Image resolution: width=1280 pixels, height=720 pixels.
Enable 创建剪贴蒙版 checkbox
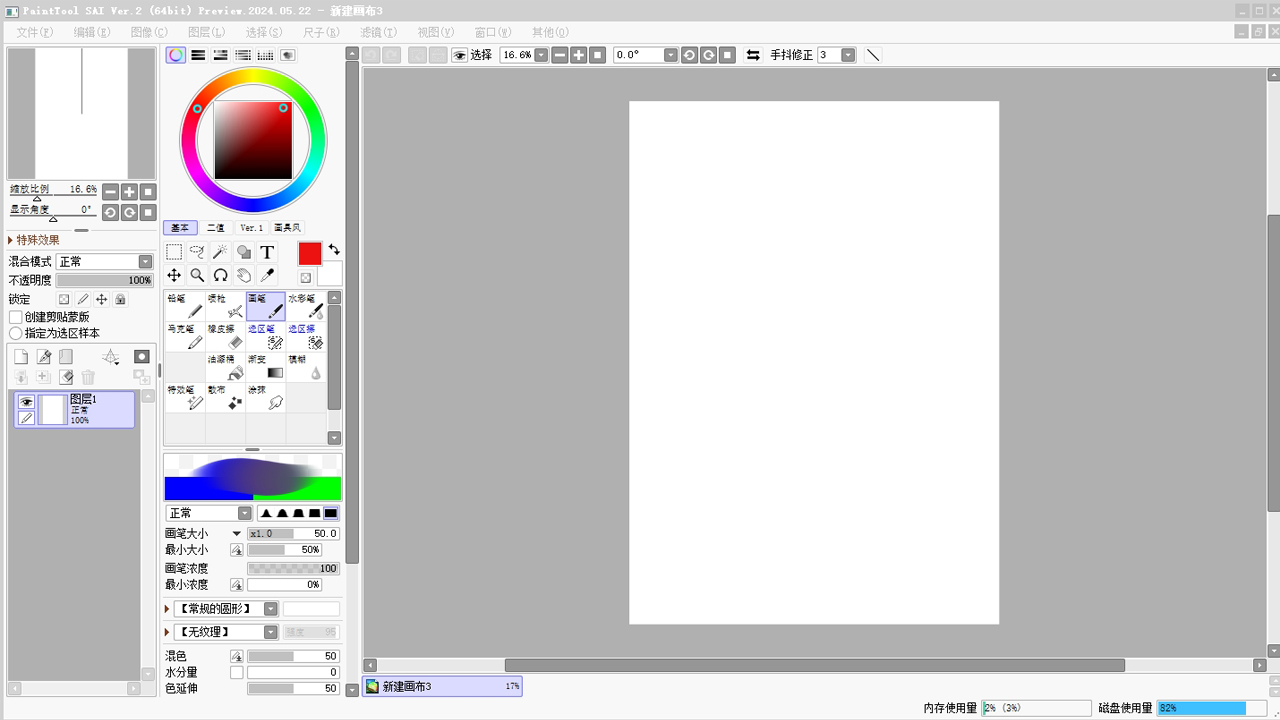16,317
